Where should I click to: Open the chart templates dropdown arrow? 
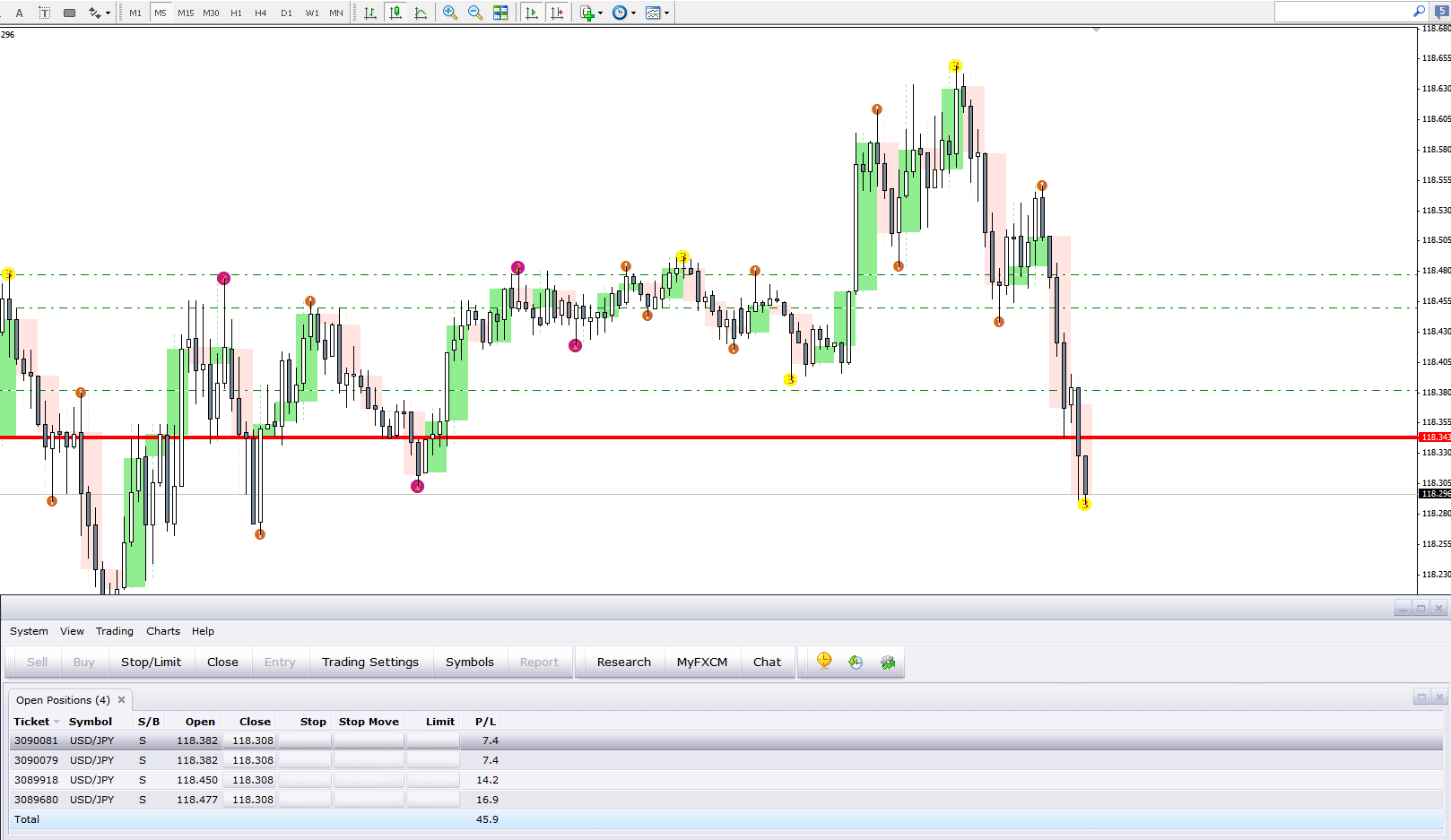pos(666,13)
